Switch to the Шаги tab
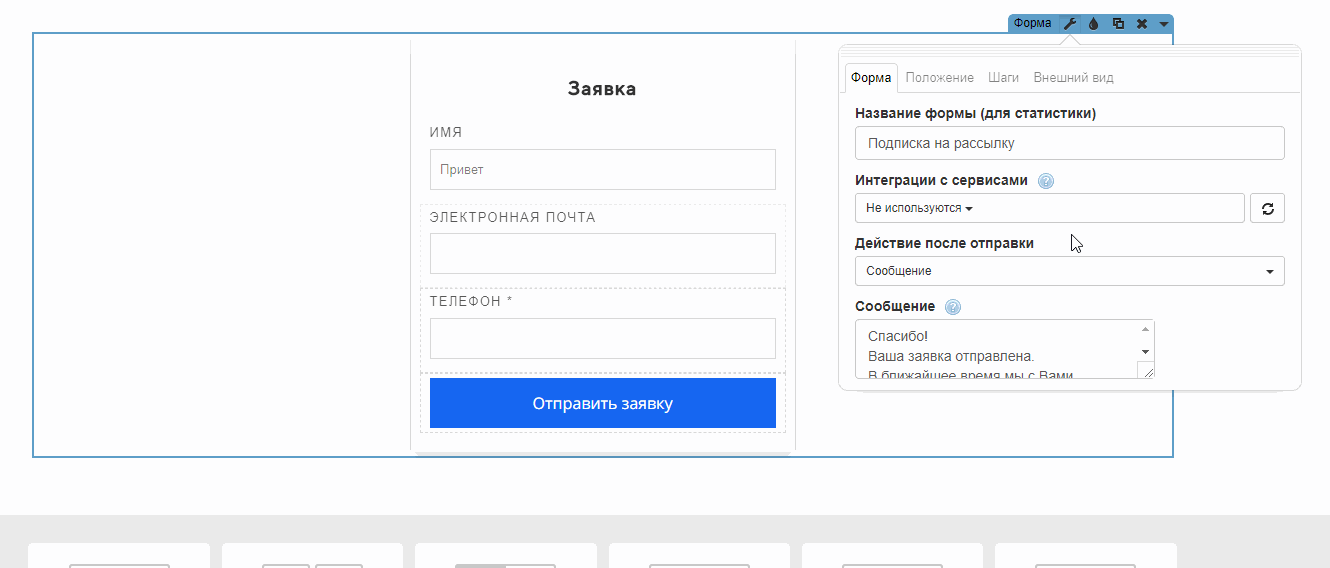This screenshot has width=1330, height=568. click(1003, 78)
